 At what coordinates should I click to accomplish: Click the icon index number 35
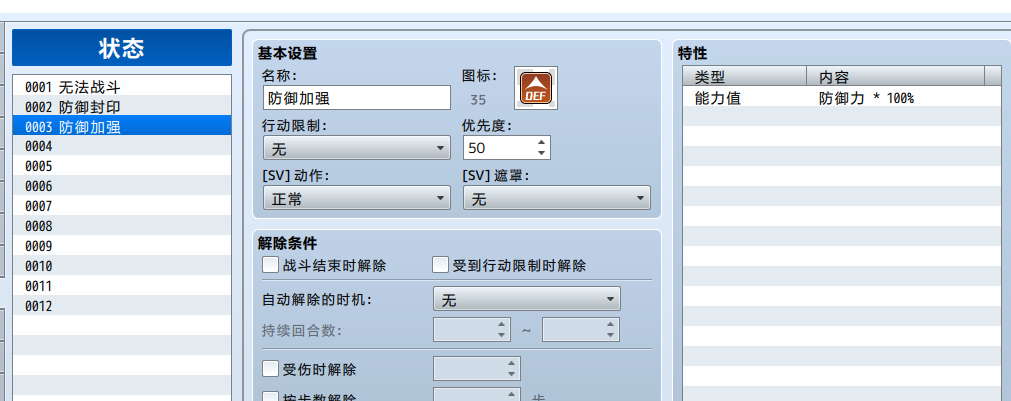pos(478,100)
